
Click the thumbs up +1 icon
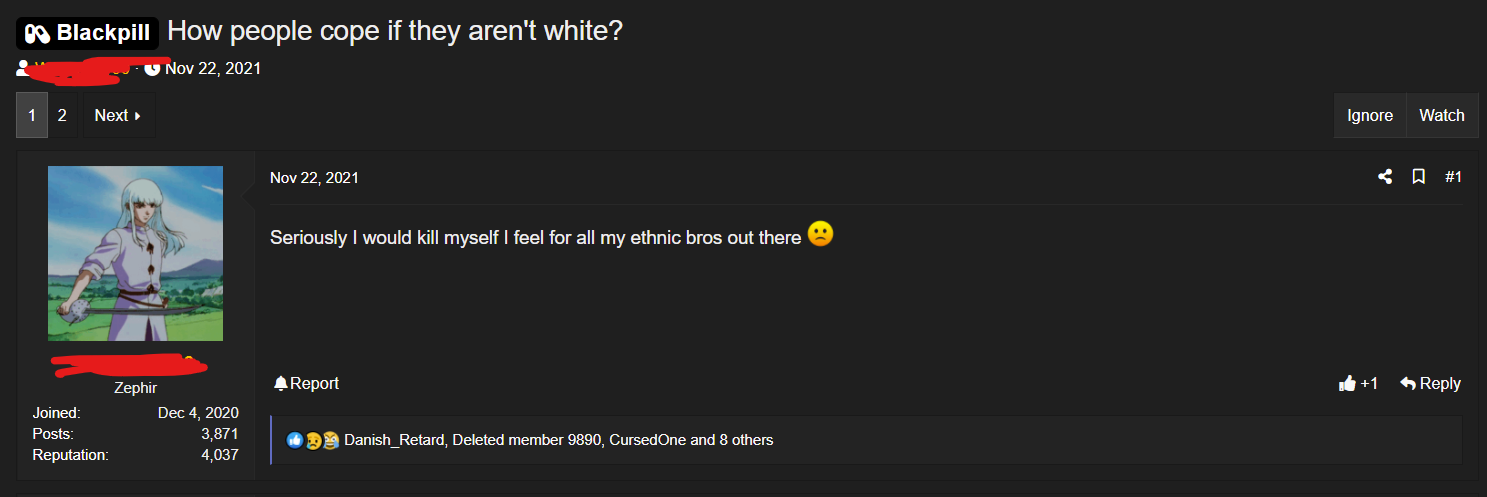pos(1347,384)
